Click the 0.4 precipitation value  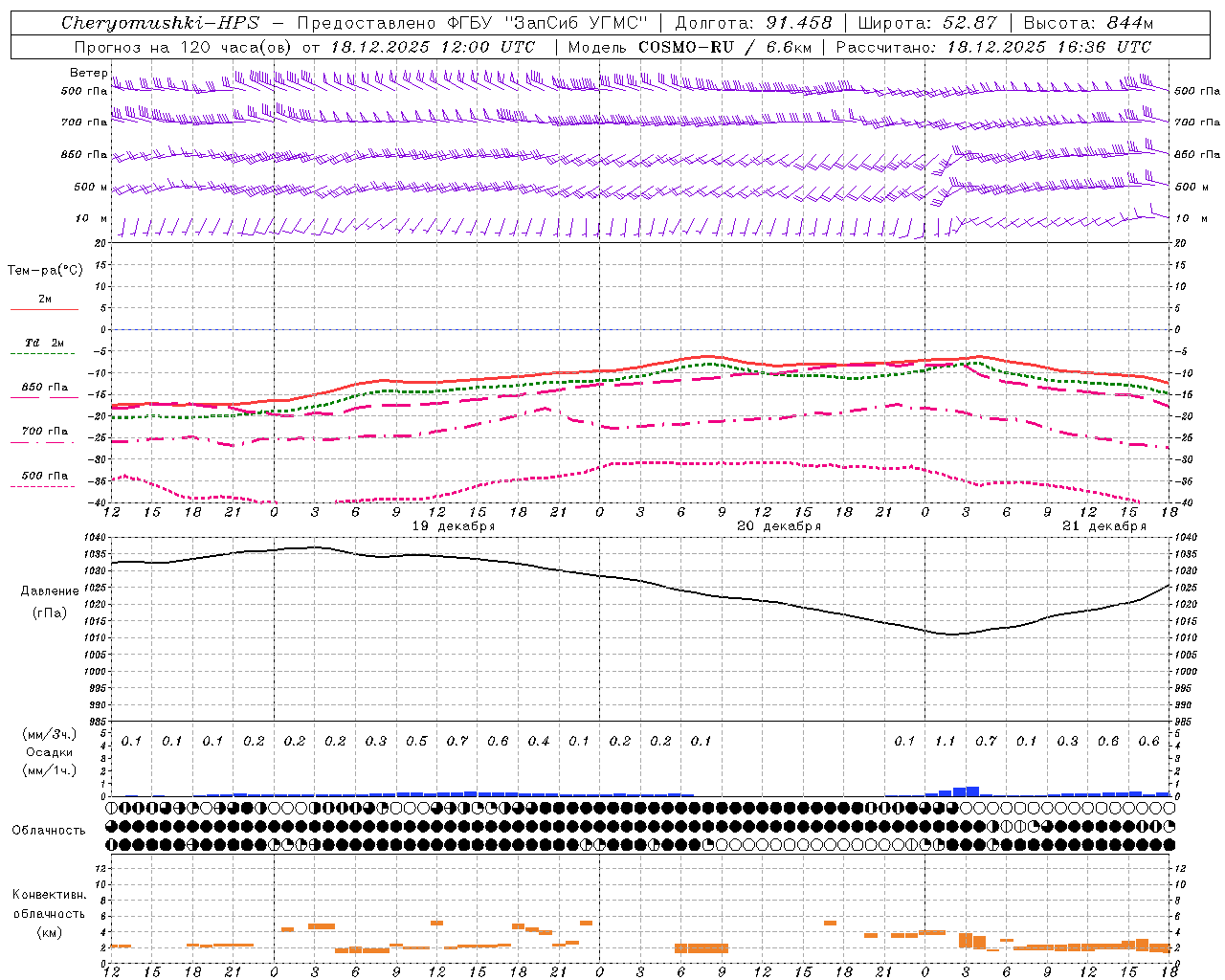tap(539, 742)
